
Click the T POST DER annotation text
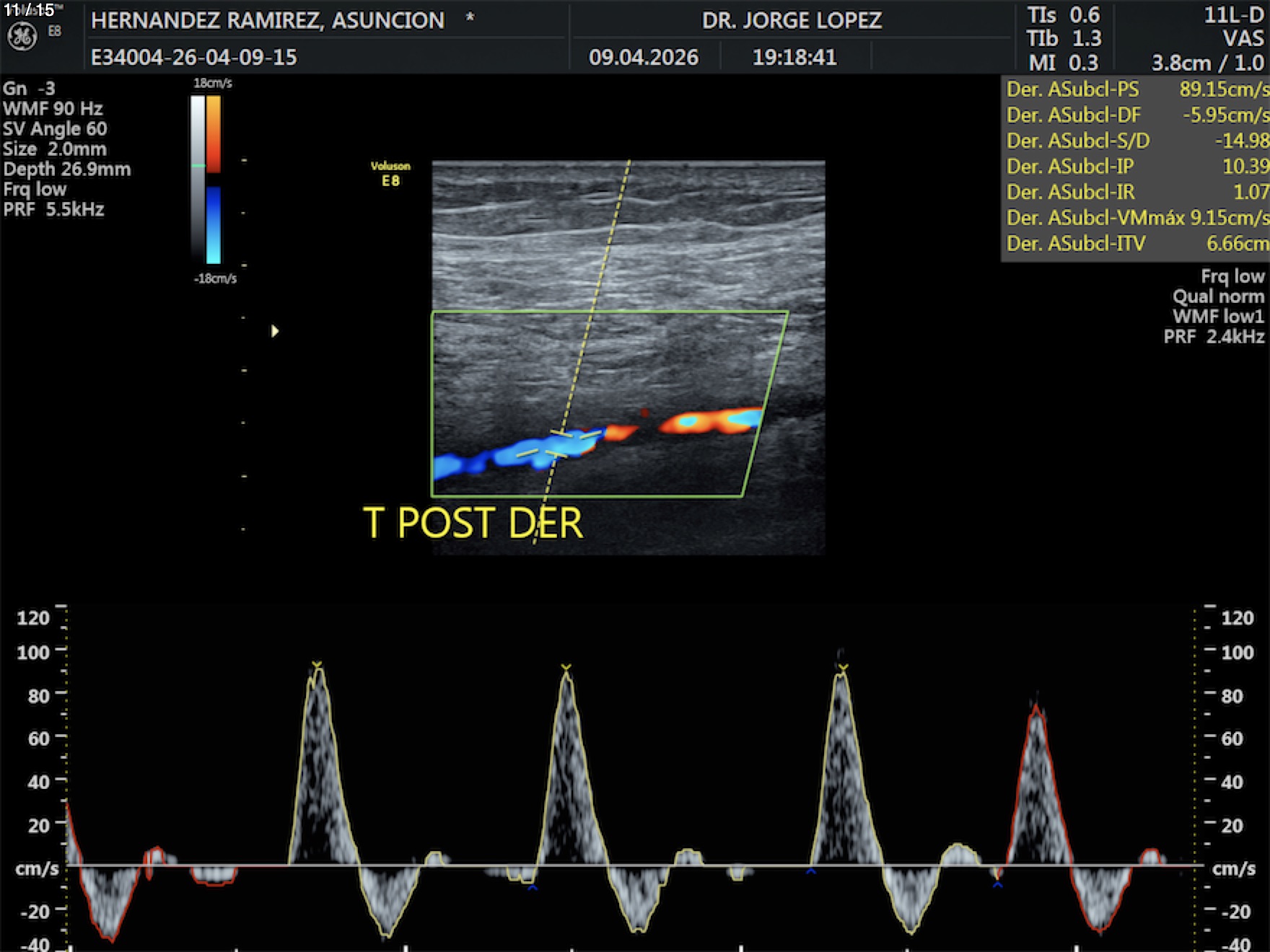pyautogui.click(x=473, y=523)
